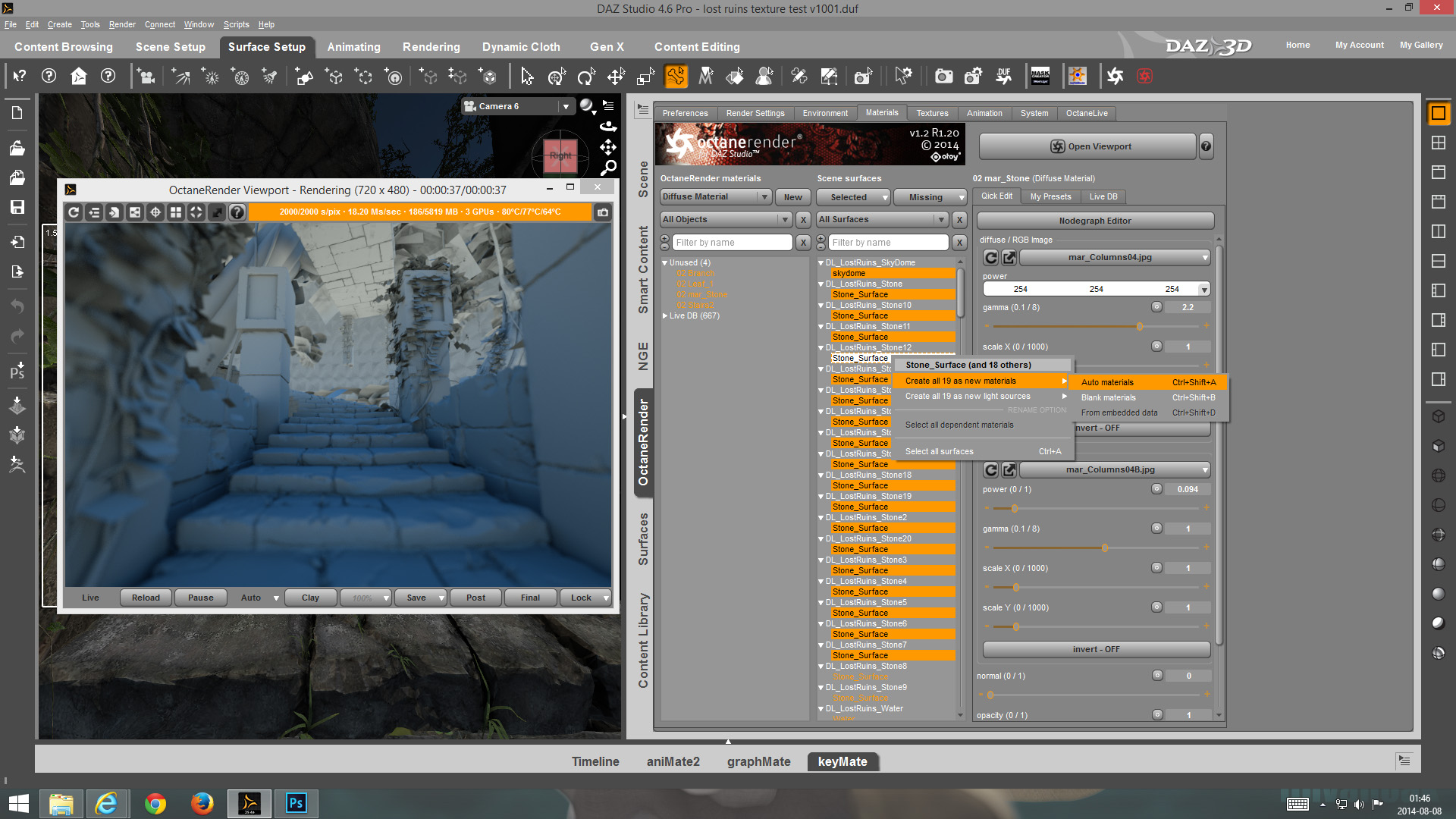Viewport: 1456px width, 819px height.
Task: Toggle the Lock button in viewport
Action: pyautogui.click(x=581, y=598)
